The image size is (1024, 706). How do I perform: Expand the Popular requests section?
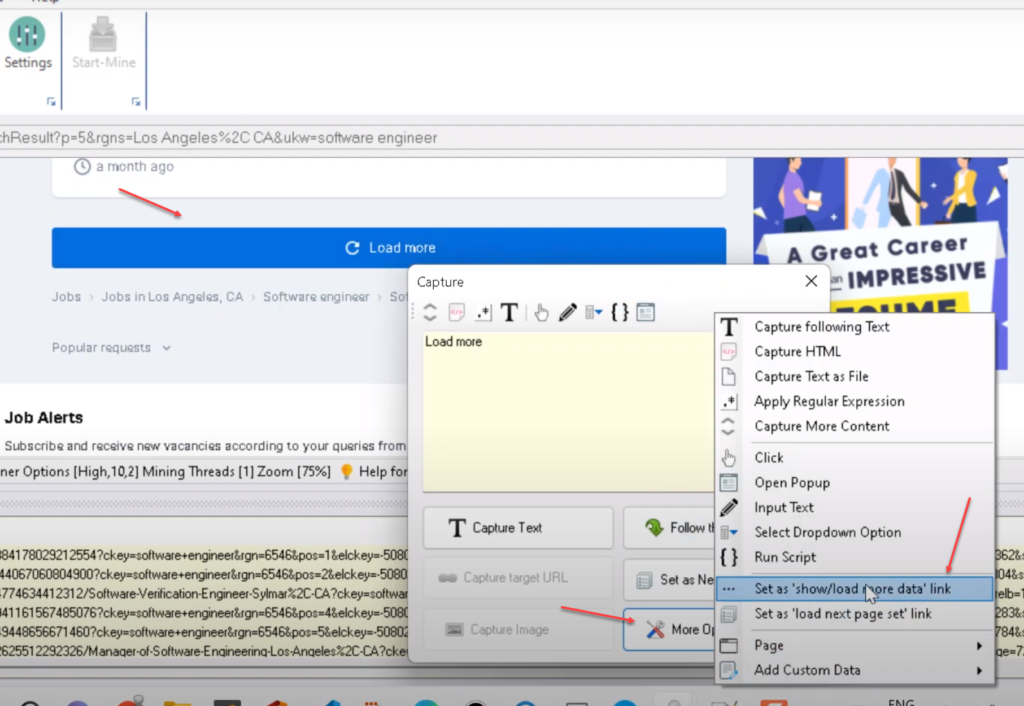pyautogui.click(x=111, y=348)
